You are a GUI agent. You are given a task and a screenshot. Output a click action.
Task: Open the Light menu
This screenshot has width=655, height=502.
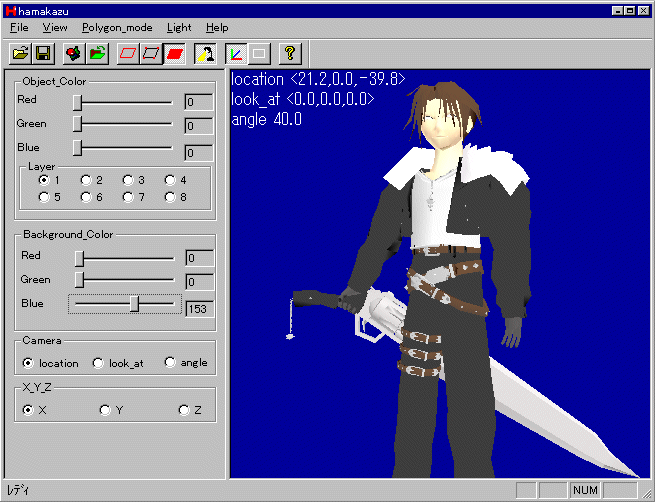[179, 28]
